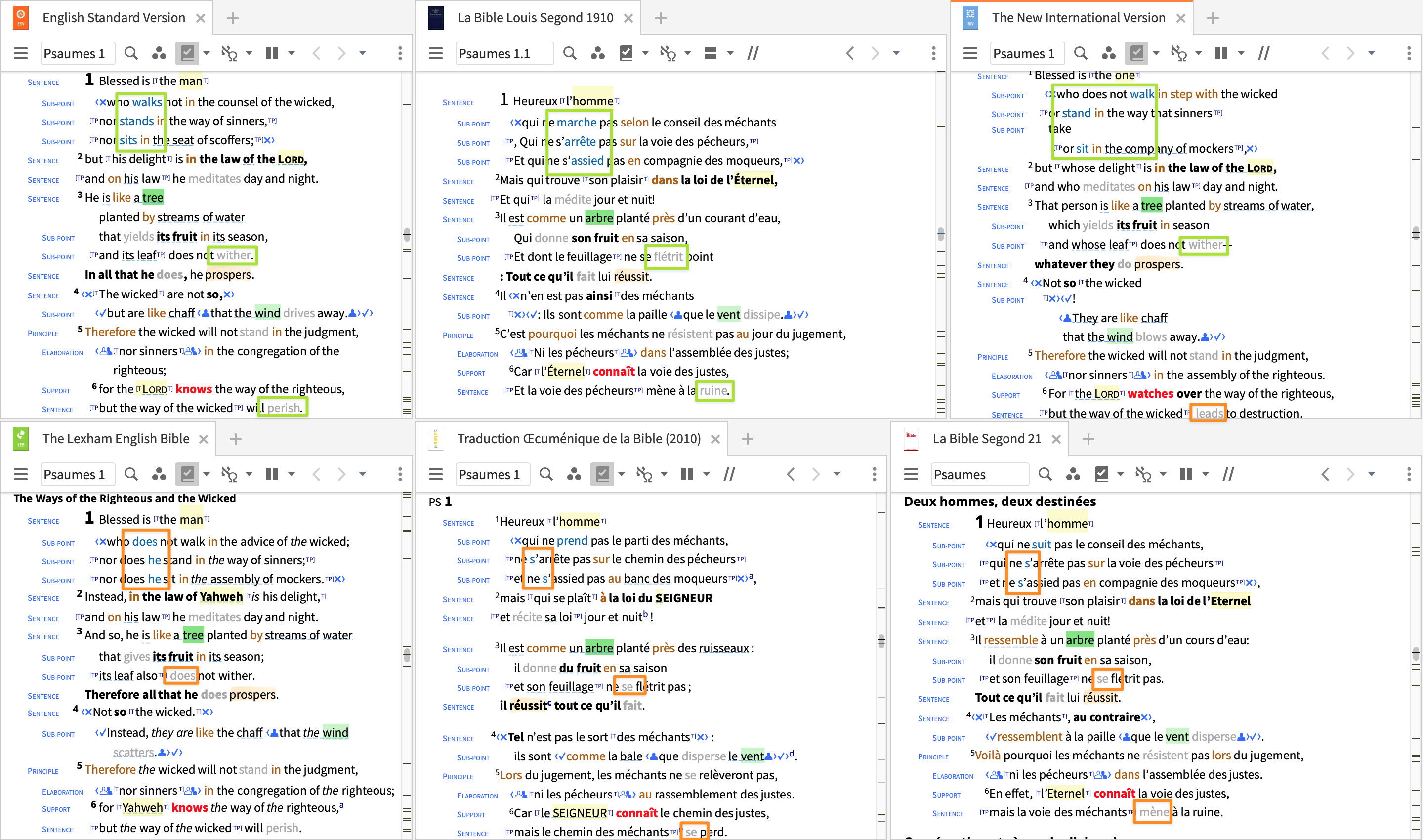1423x840 pixels.
Task: Open the hamburger menu in Louis Segond panel
Action: pyautogui.click(x=435, y=53)
